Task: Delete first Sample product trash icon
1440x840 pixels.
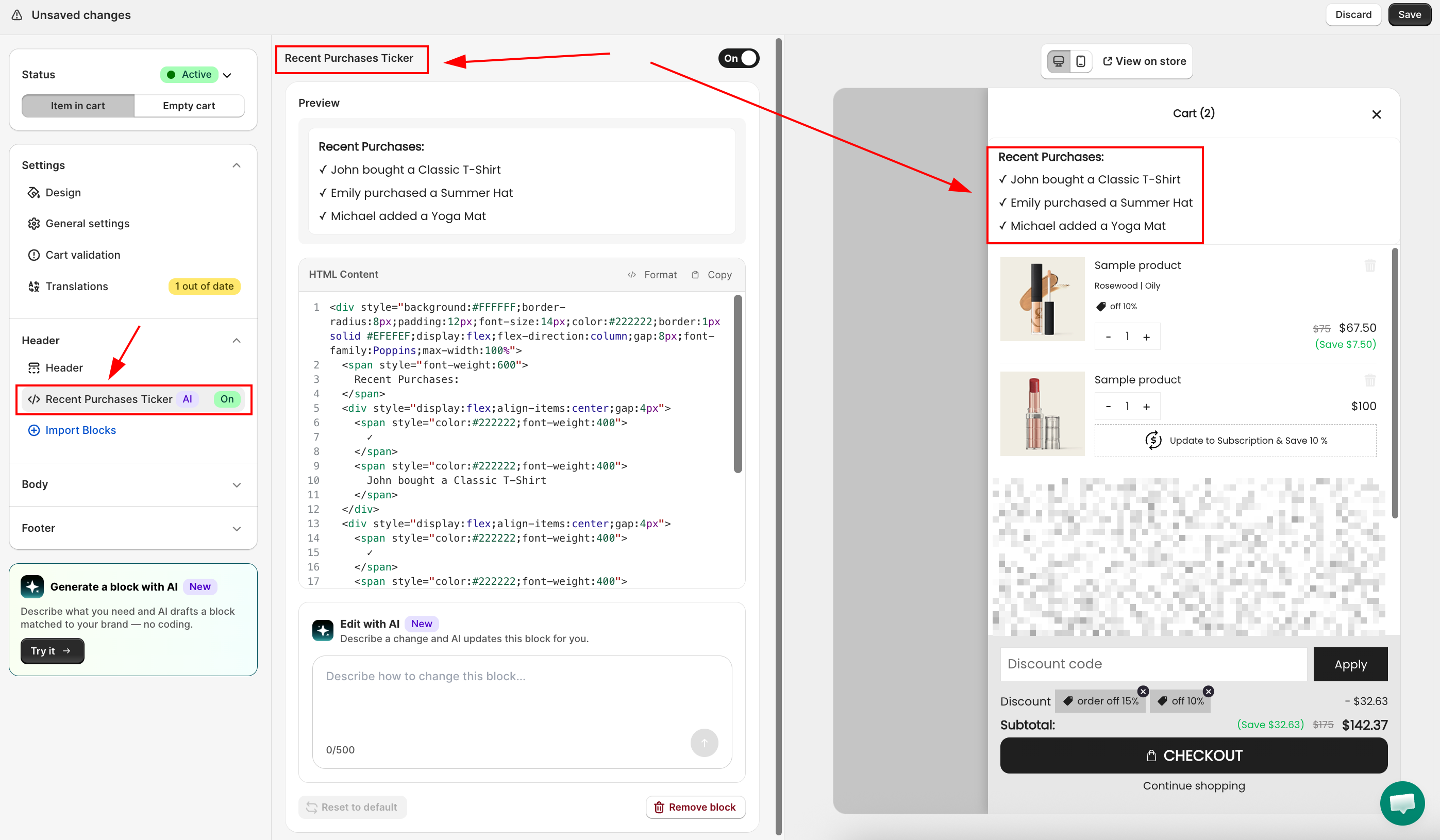Action: click(x=1370, y=265)
